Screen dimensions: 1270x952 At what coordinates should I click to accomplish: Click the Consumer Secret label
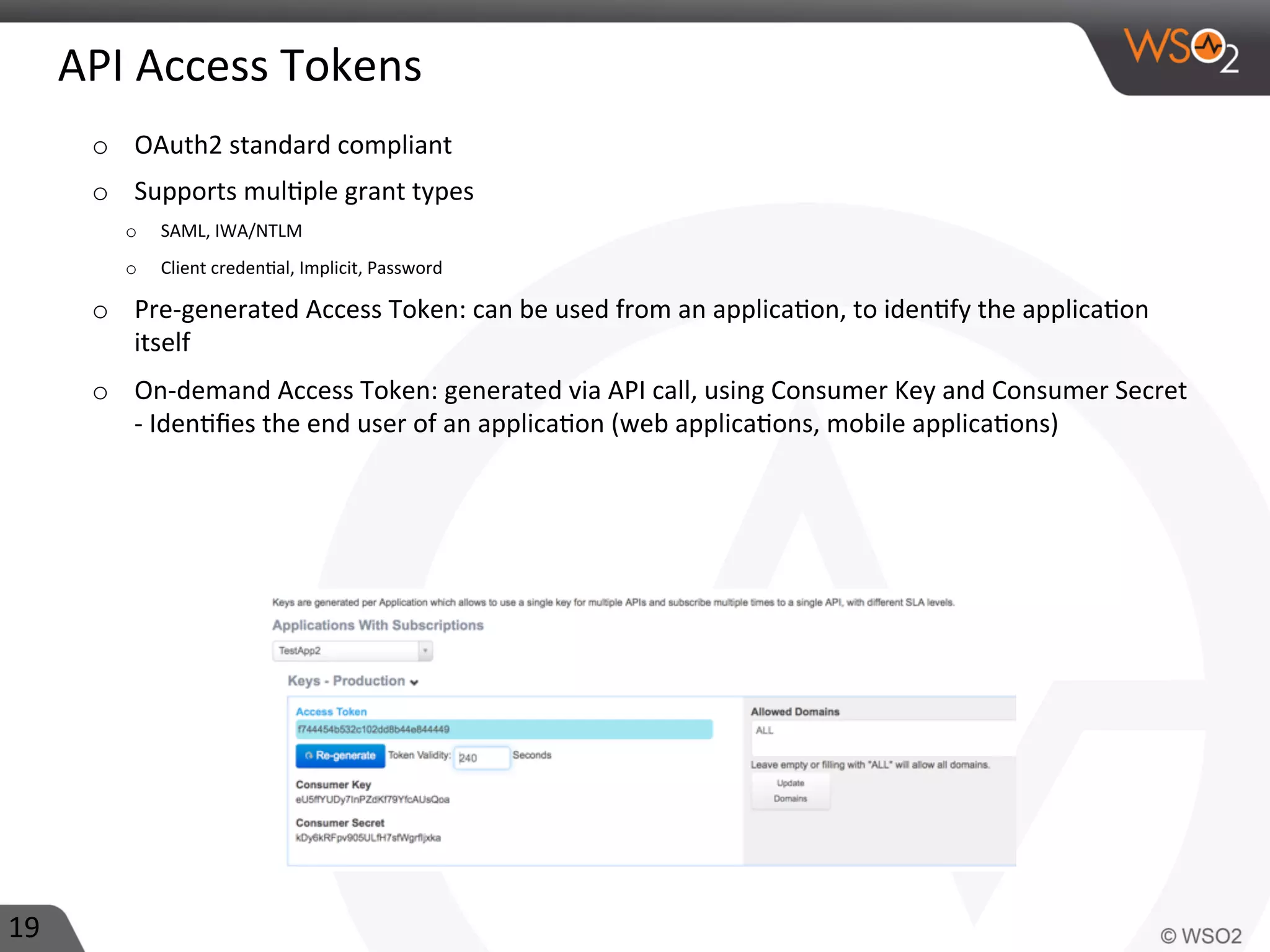340,822
